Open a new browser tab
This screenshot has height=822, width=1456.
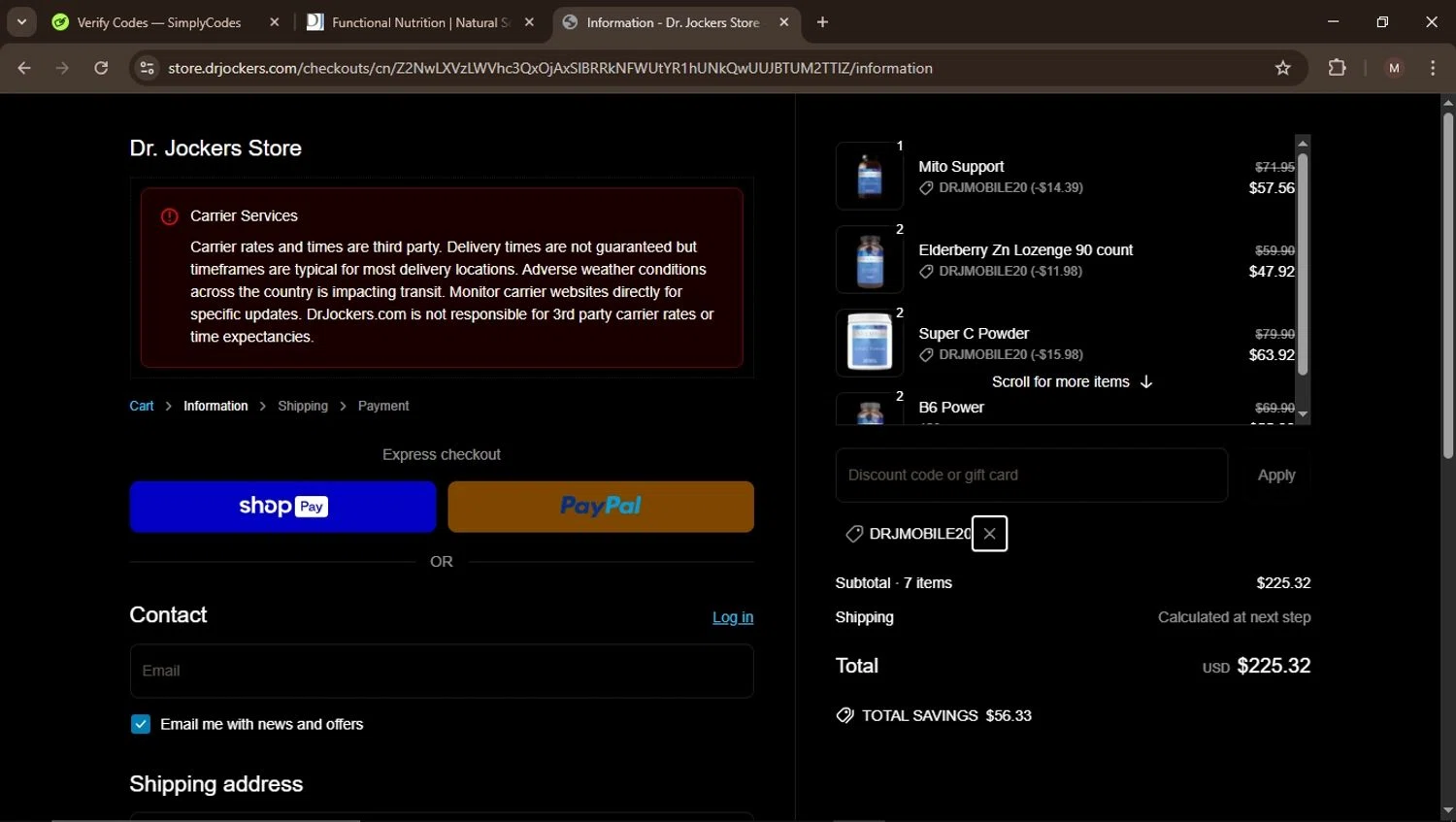(x=822, y=22)
